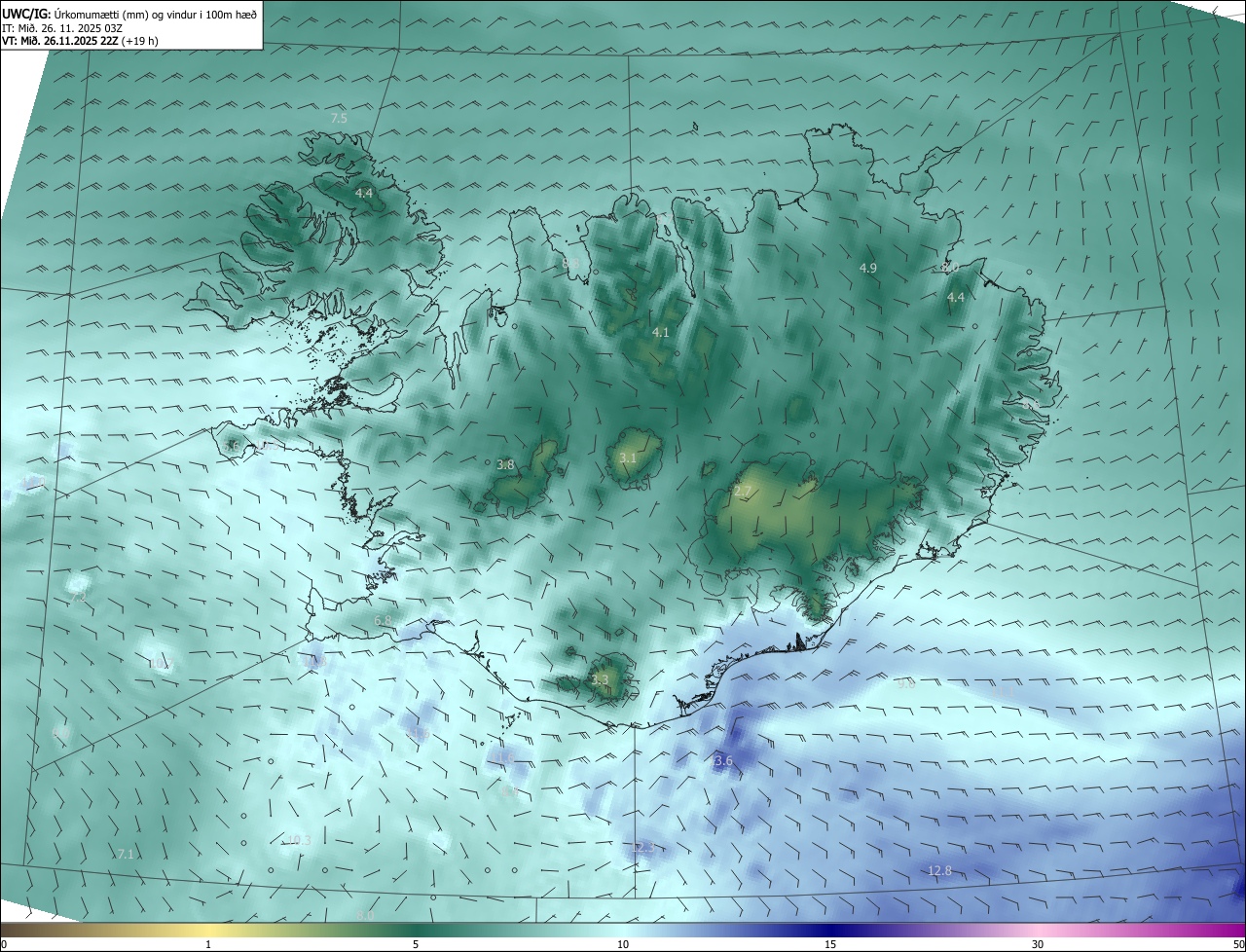Pick the yellow colour band above tick 1
This screenshot has width=1246, height=952.
208,930
